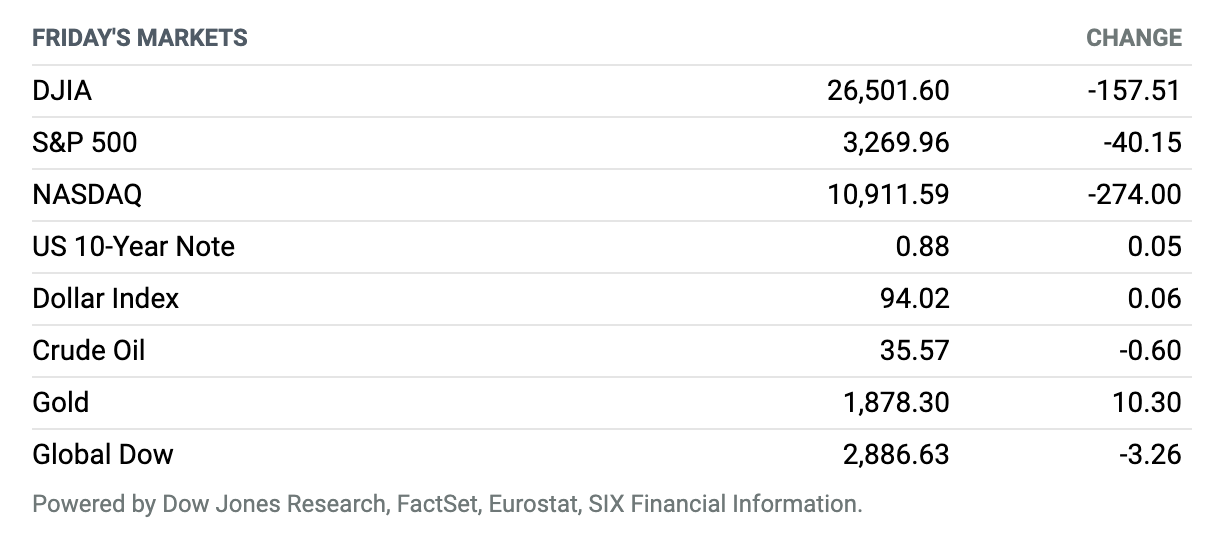
Task: Select the S&P 500 index name
Action: click(85, 143)
